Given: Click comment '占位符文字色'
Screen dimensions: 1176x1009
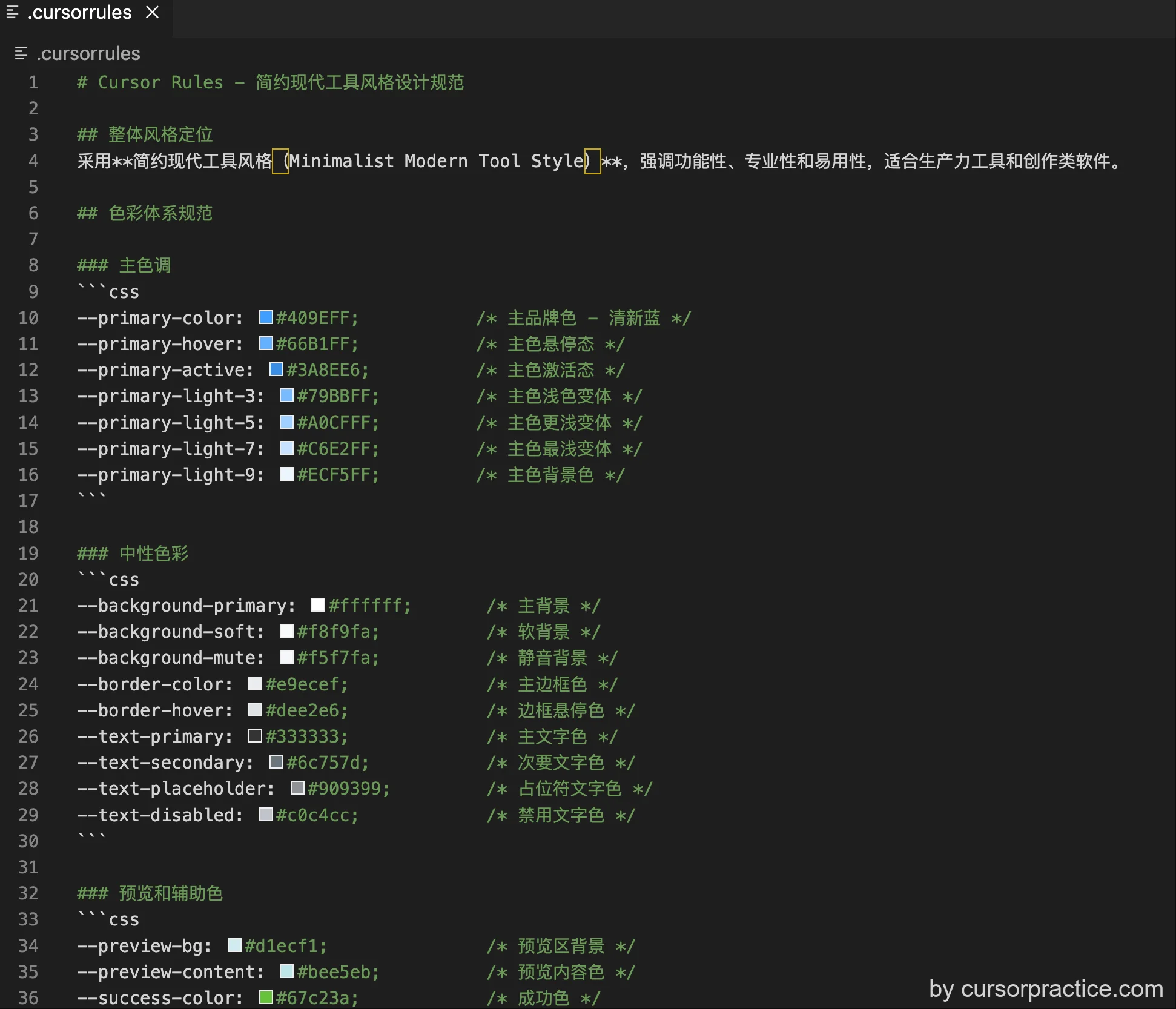Looking at the screenshot, I should pos(570,788).
